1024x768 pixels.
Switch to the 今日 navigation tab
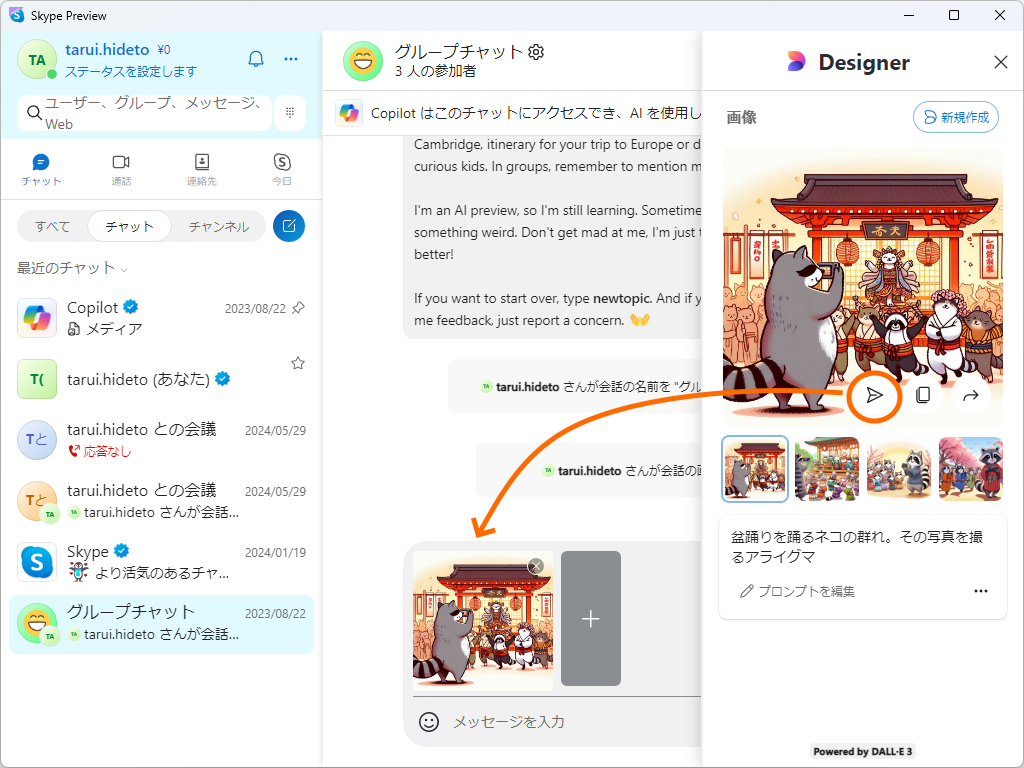(x=281, y=170)
